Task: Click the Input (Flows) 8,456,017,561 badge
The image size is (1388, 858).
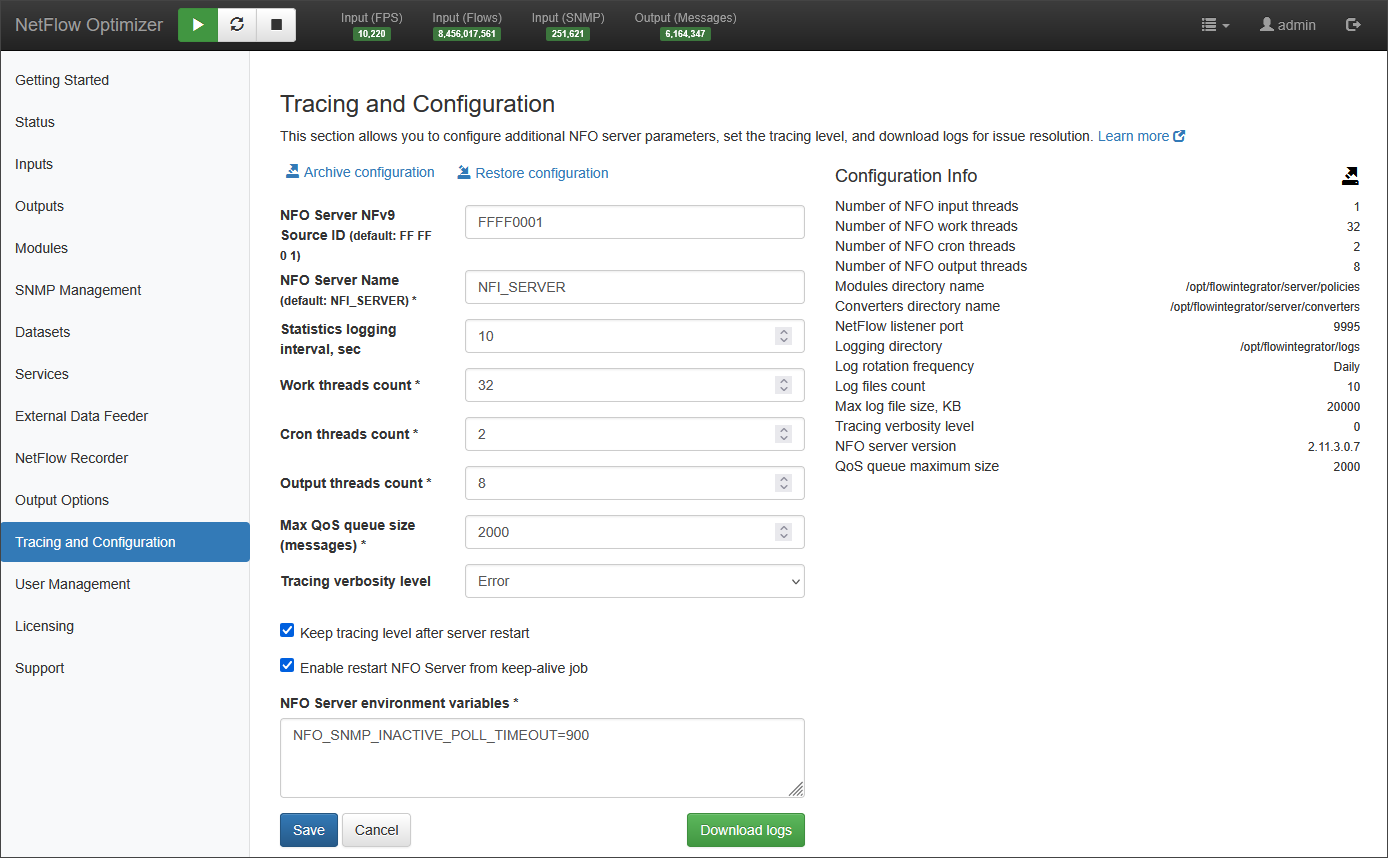Action: 467,34
